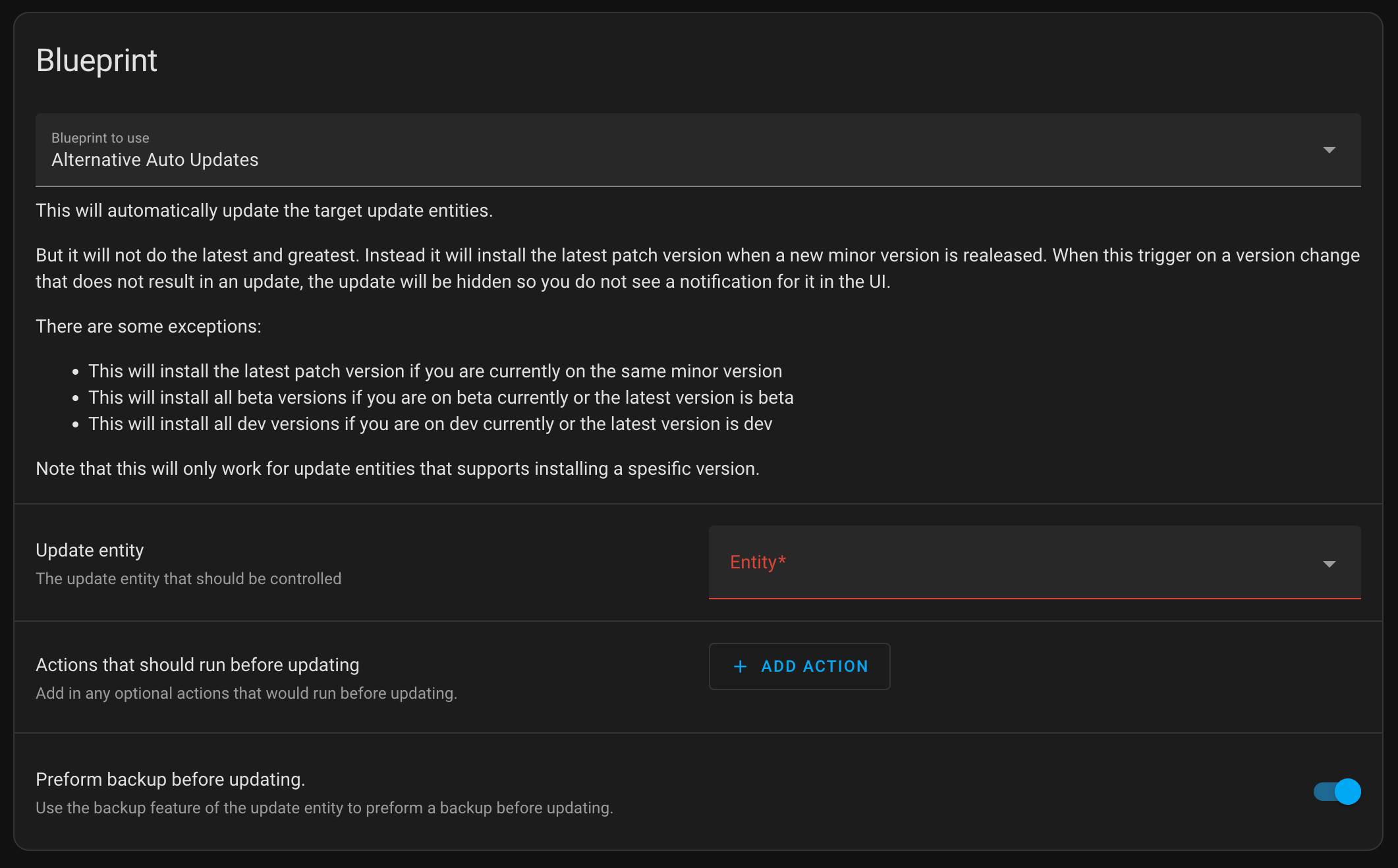Viewport: 1398px width, 868px height.
Task: Open the Blueprint to use dropdown arrow
Action: coord(1329,150)
